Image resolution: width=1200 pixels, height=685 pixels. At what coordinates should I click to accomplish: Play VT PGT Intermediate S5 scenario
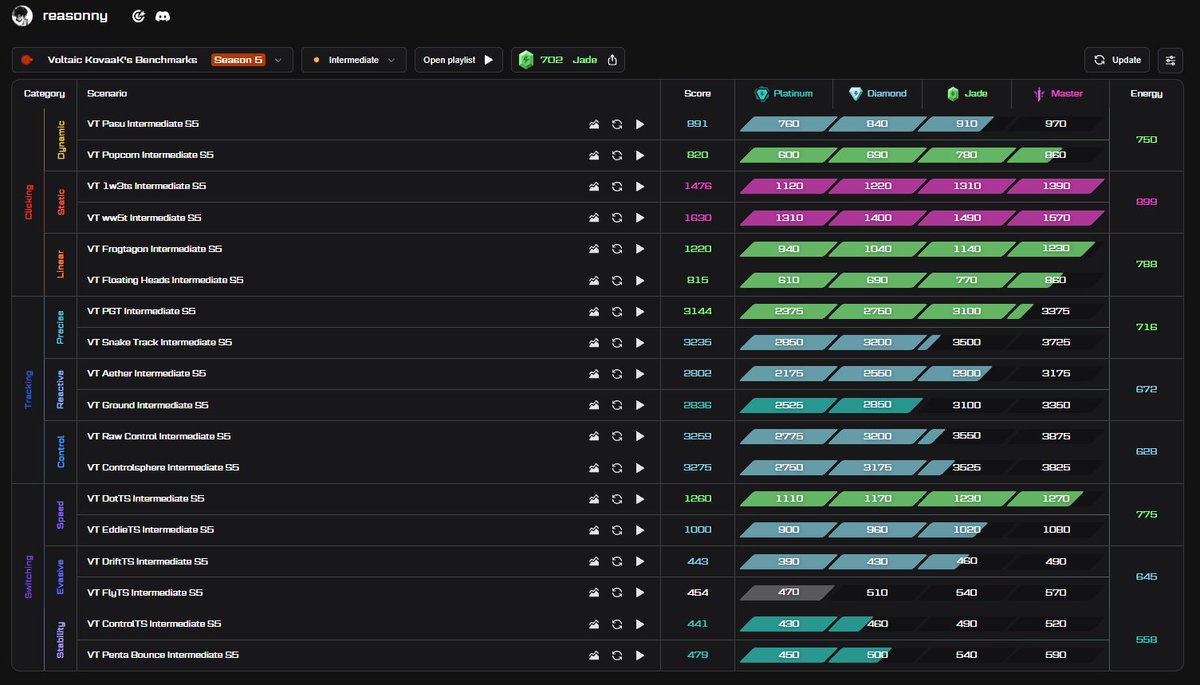click(640, 311)
